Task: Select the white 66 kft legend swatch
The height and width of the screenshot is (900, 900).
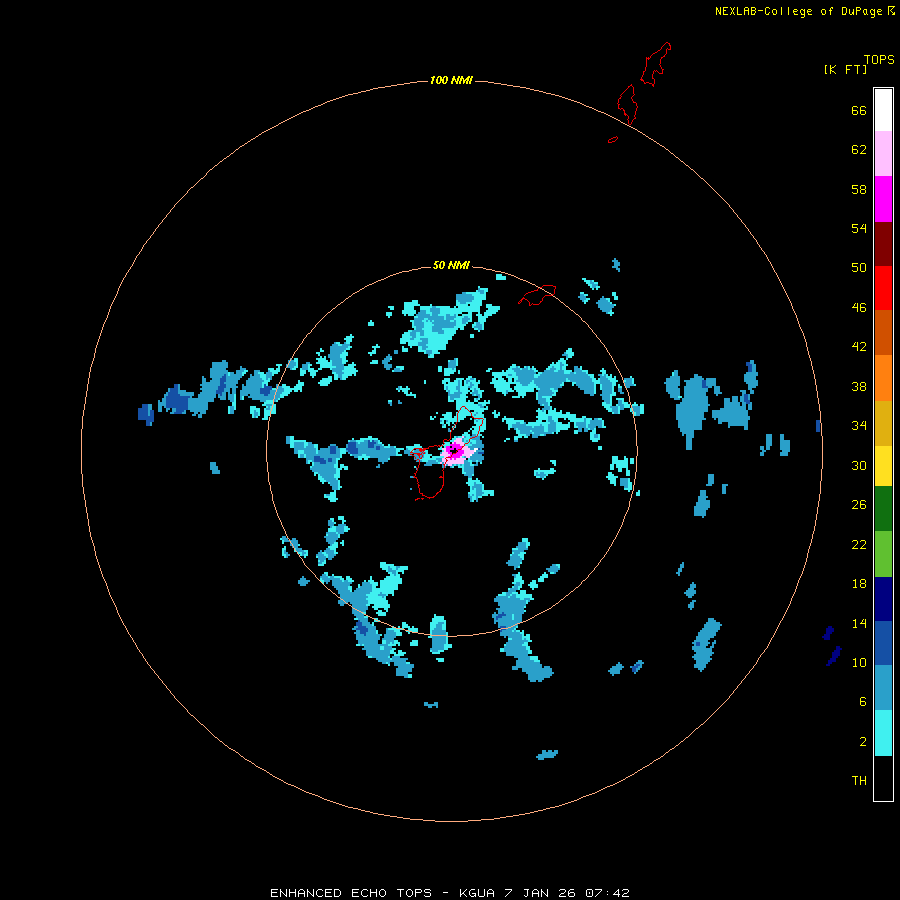Action: coord(883,110)
